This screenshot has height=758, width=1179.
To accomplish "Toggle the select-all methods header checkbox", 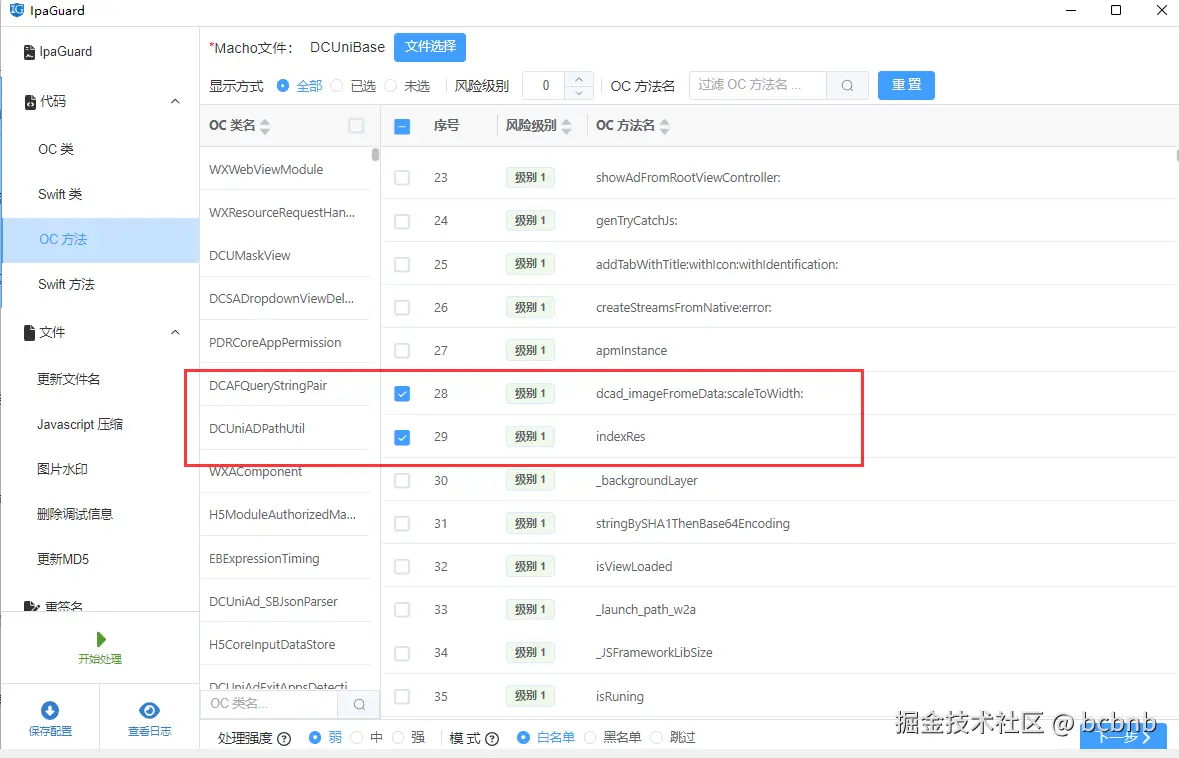I will pos(402,126).
